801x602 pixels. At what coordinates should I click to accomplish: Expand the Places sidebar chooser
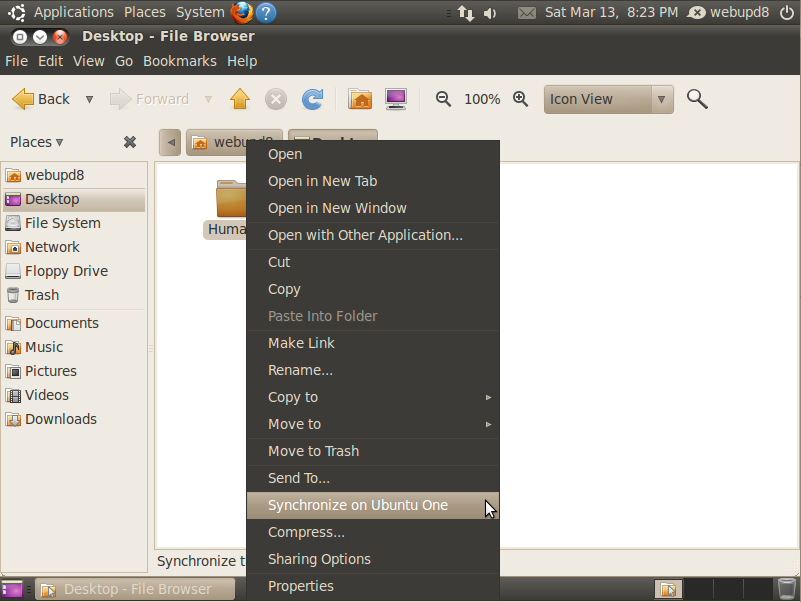point(36,142)
